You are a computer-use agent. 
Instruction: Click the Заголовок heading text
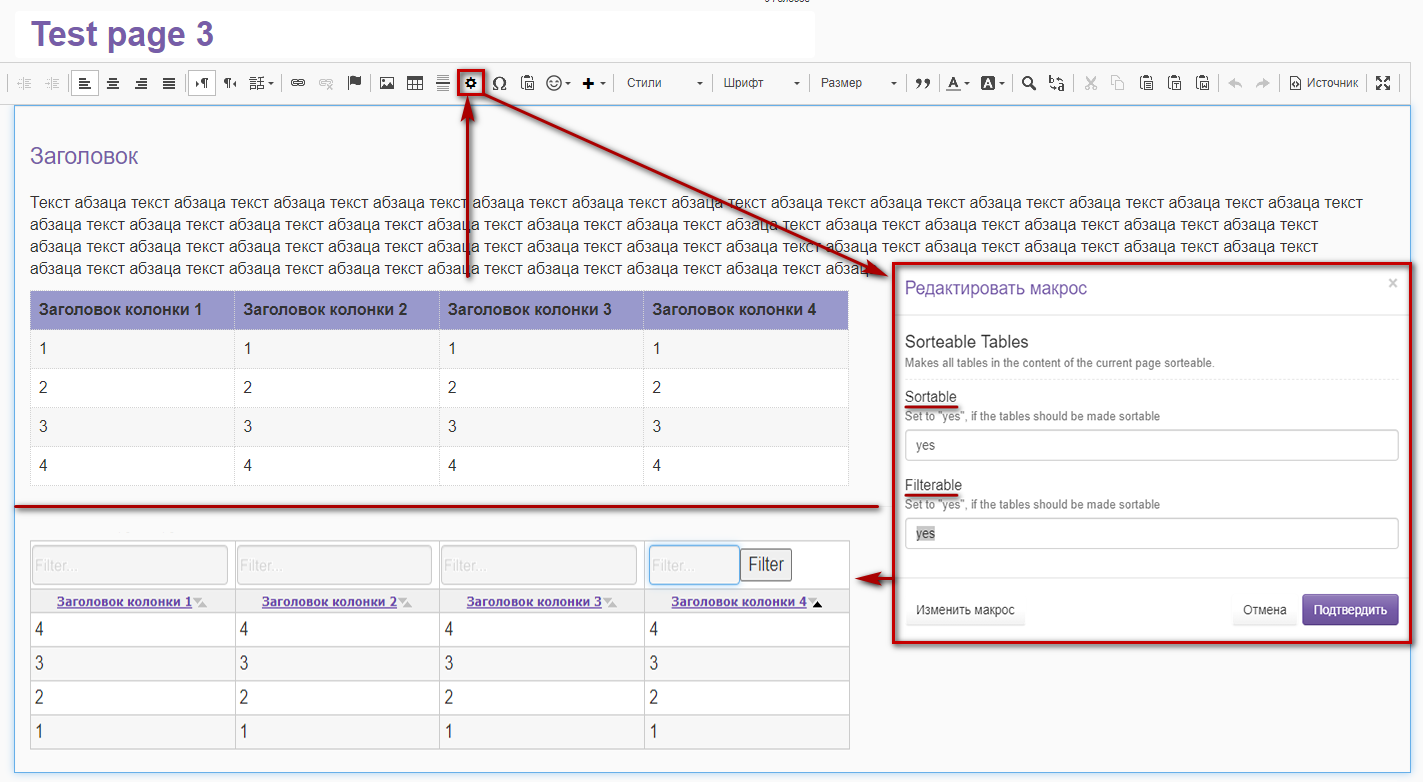[84, 156]
